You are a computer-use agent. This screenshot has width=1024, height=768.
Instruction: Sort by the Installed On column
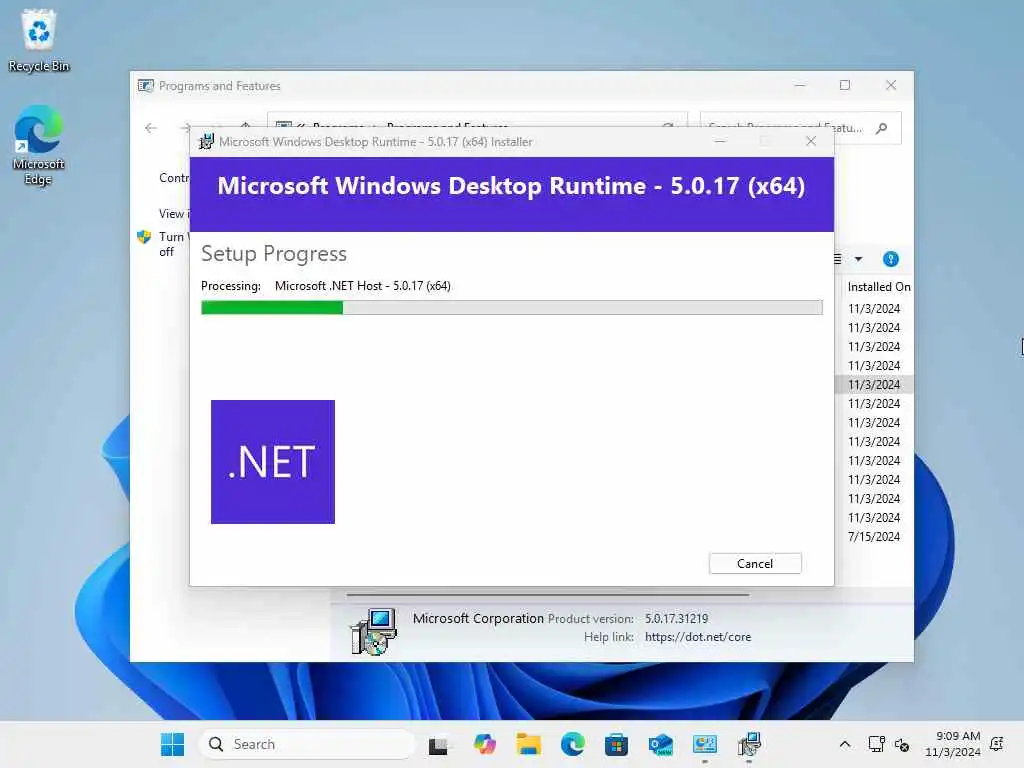point(878,287)
